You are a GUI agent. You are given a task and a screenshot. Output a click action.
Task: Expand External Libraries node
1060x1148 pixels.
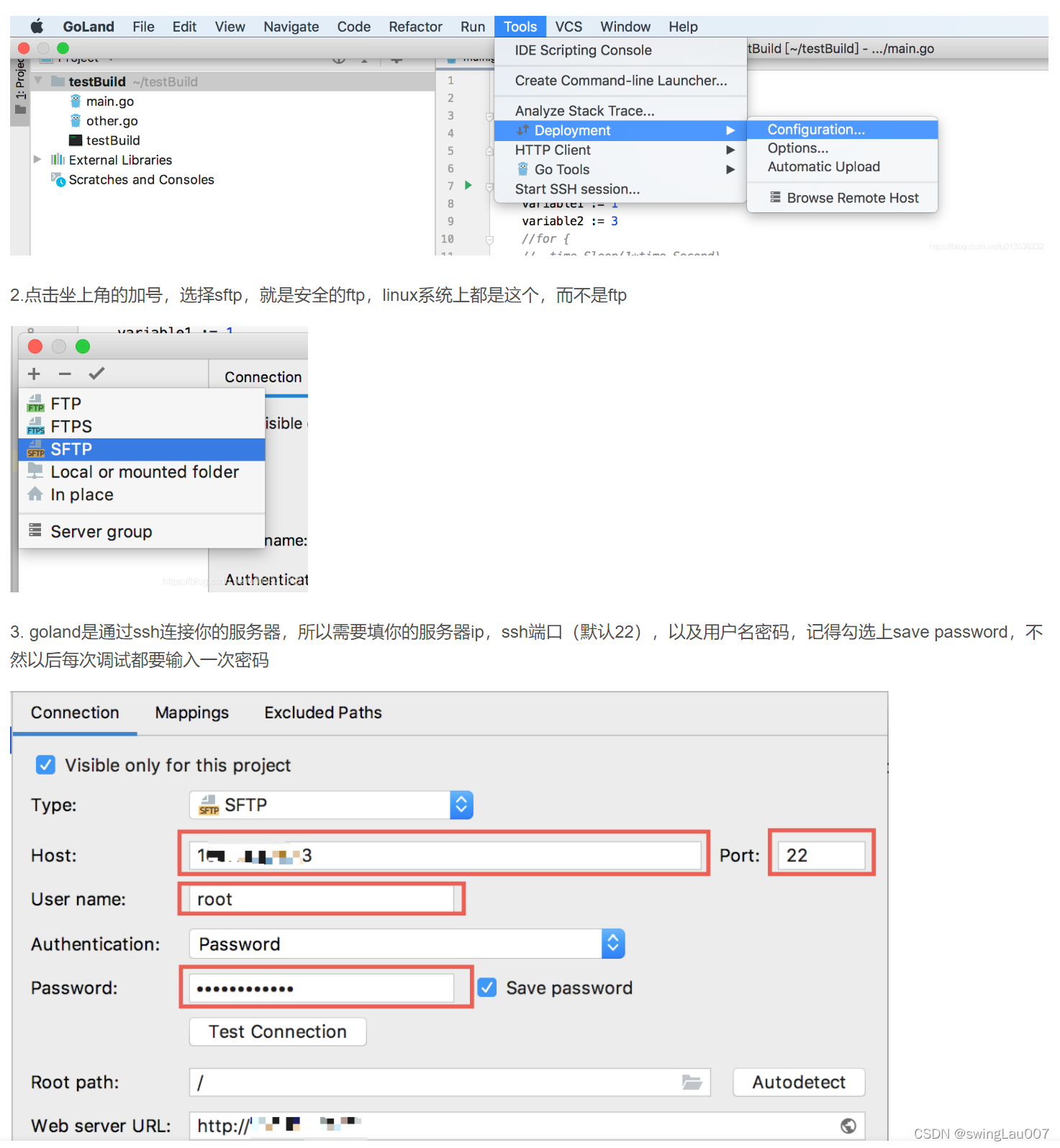[37, 159]
